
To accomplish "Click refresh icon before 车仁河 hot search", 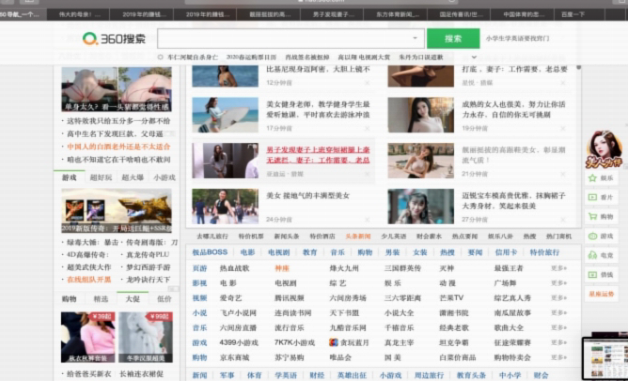I will point(160,57).
